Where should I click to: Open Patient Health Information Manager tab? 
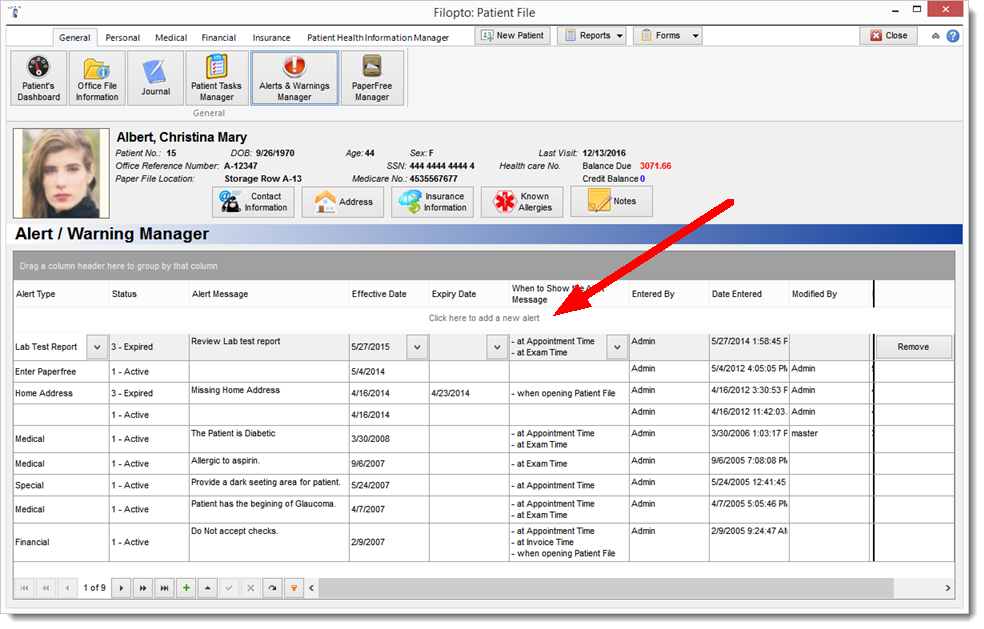coord(378,38)
